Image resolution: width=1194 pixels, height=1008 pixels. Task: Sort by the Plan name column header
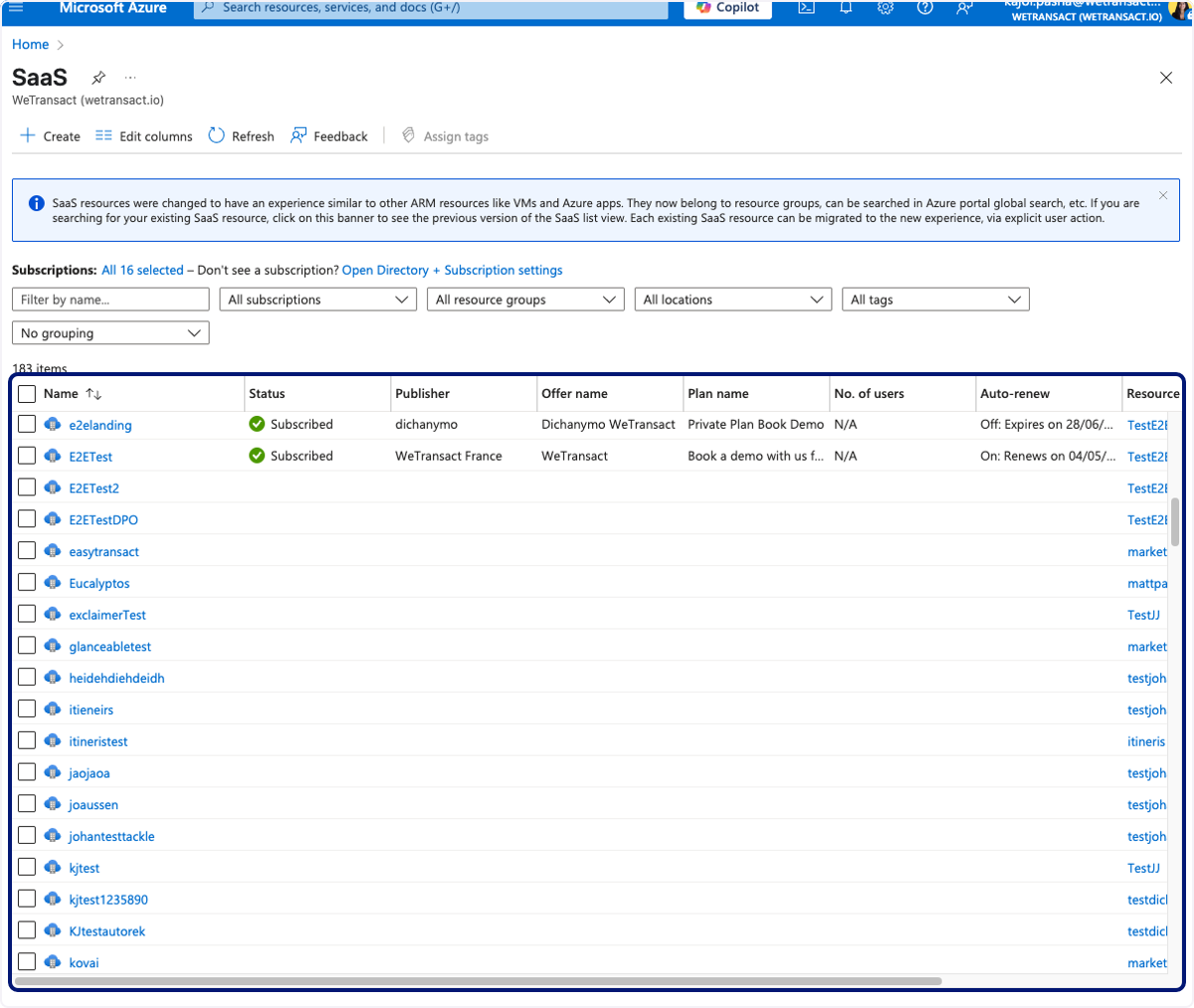click(x=718, y=394)
